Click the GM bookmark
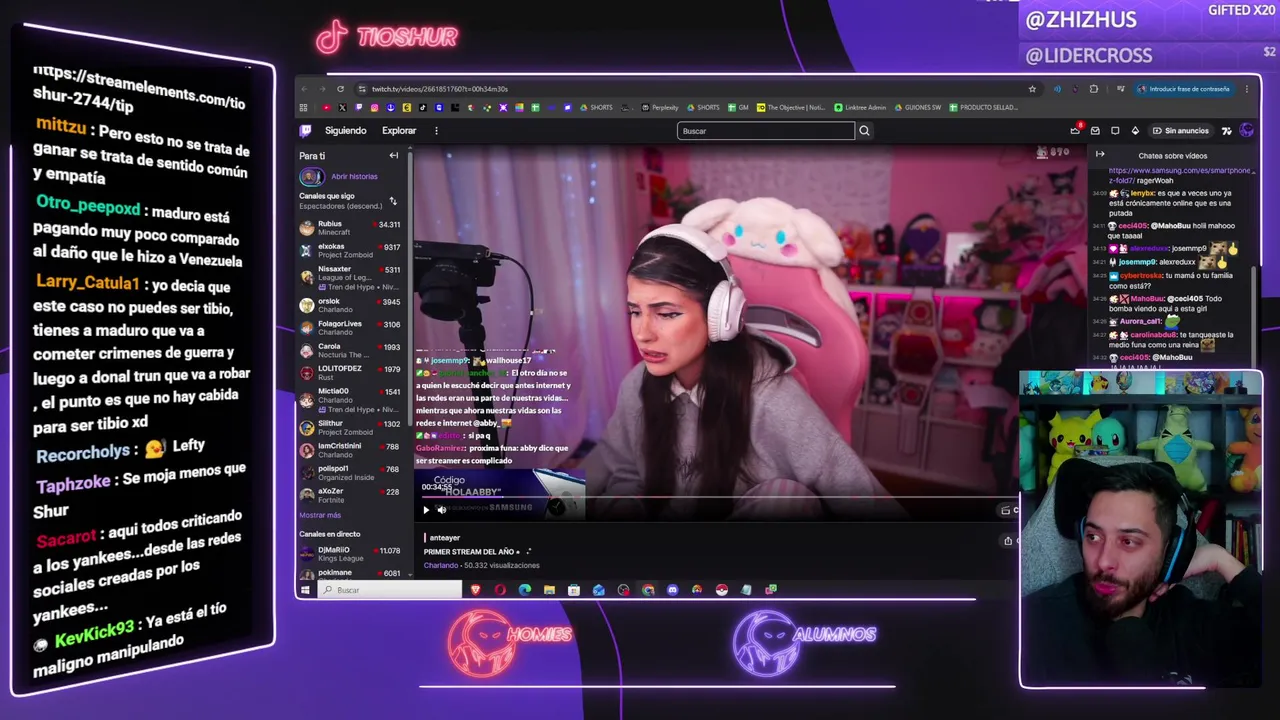Viewport: 1280px width, 720px height. pos(739,107)
